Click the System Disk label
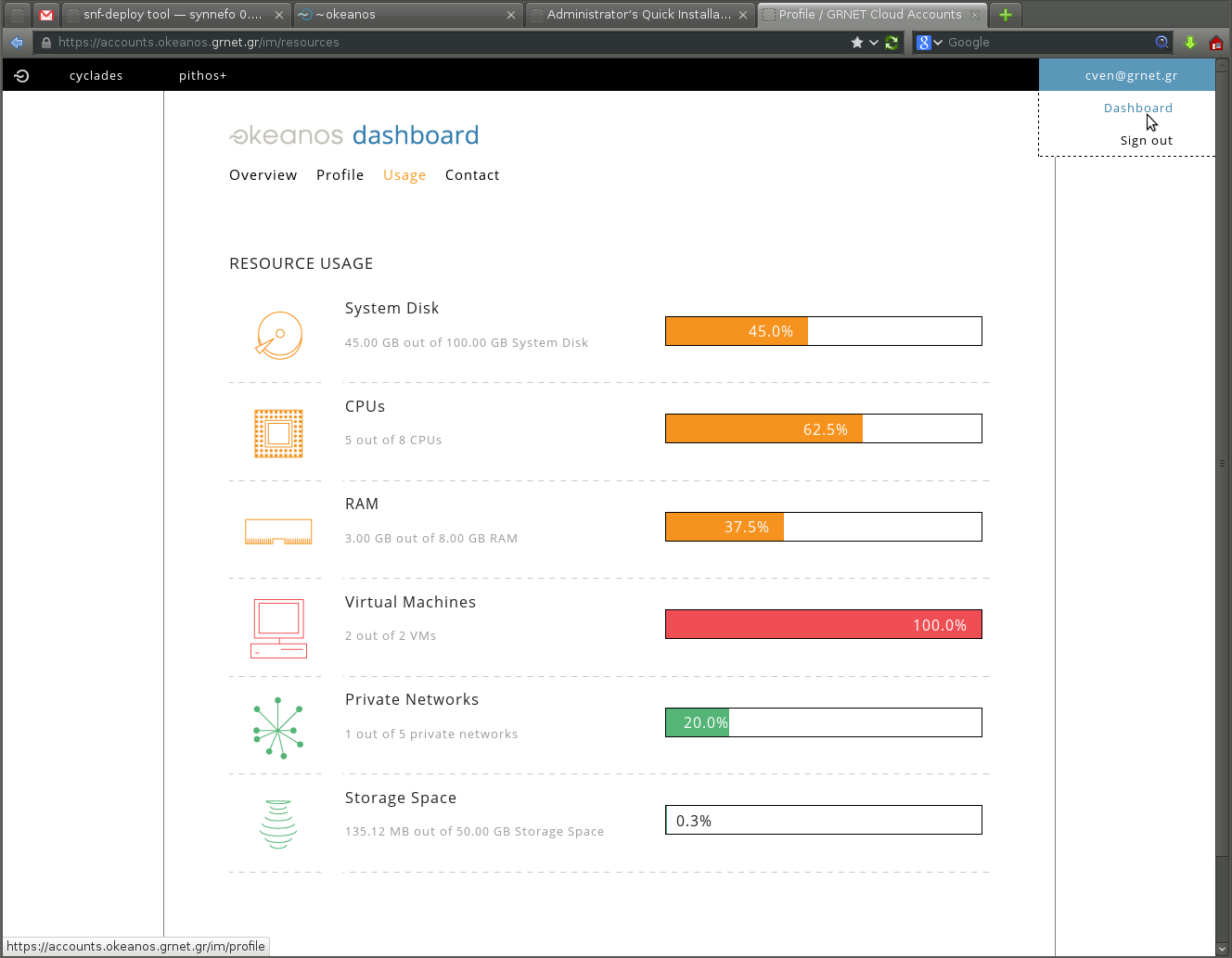 [x=391, y=308]
